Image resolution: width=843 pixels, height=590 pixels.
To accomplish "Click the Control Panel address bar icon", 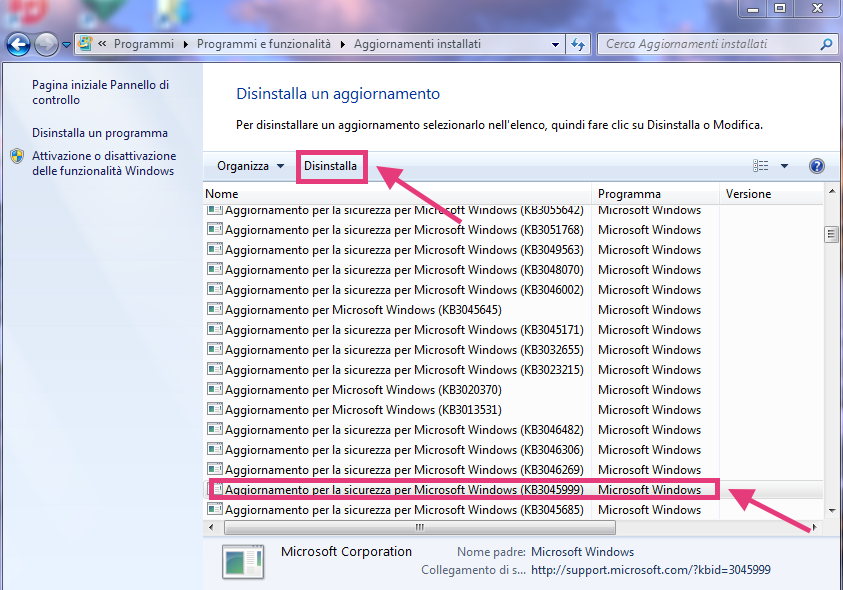I will pos(84,44).
